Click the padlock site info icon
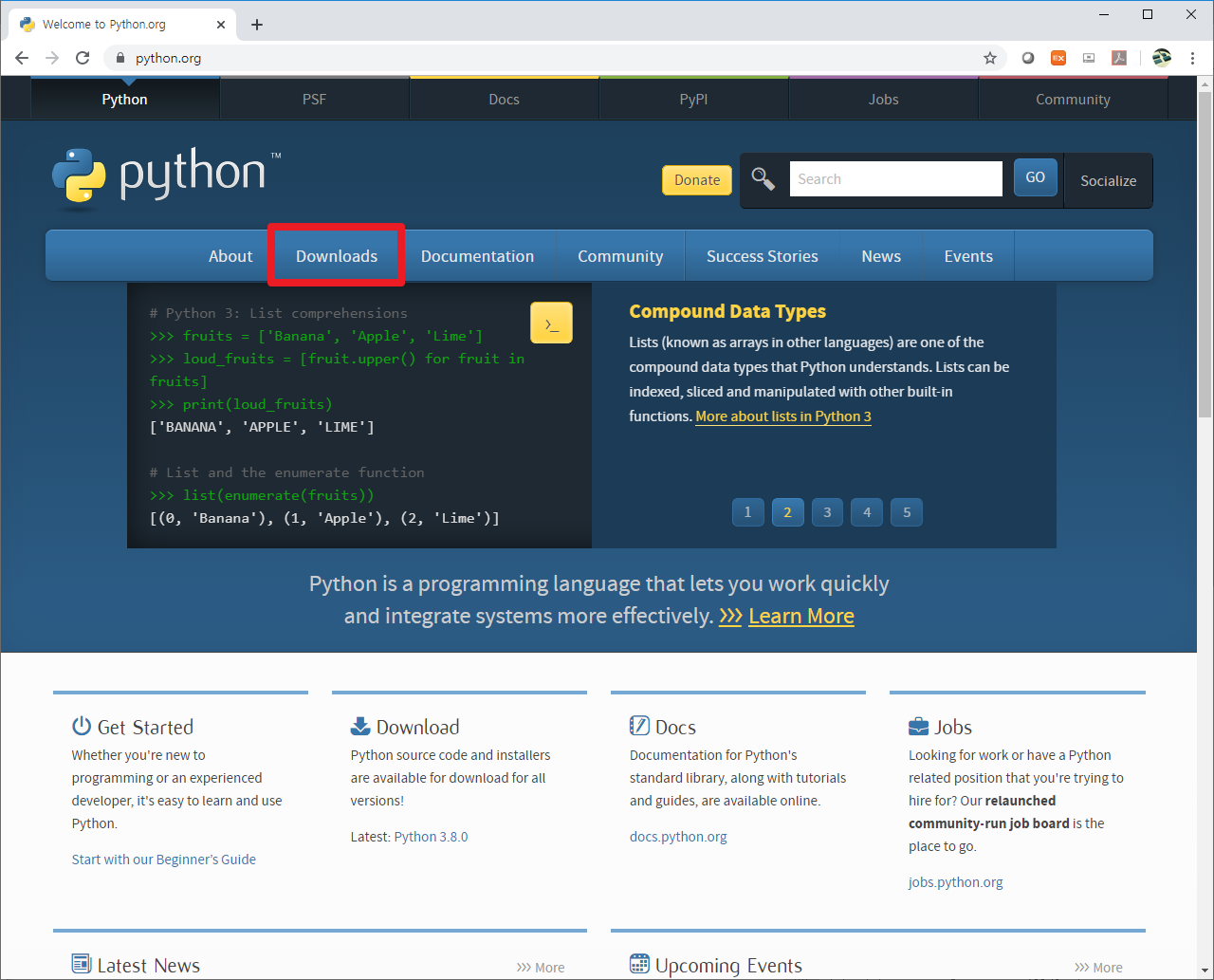The width and height of the screenshot is (1214, 980). click(x=120, y=58)
